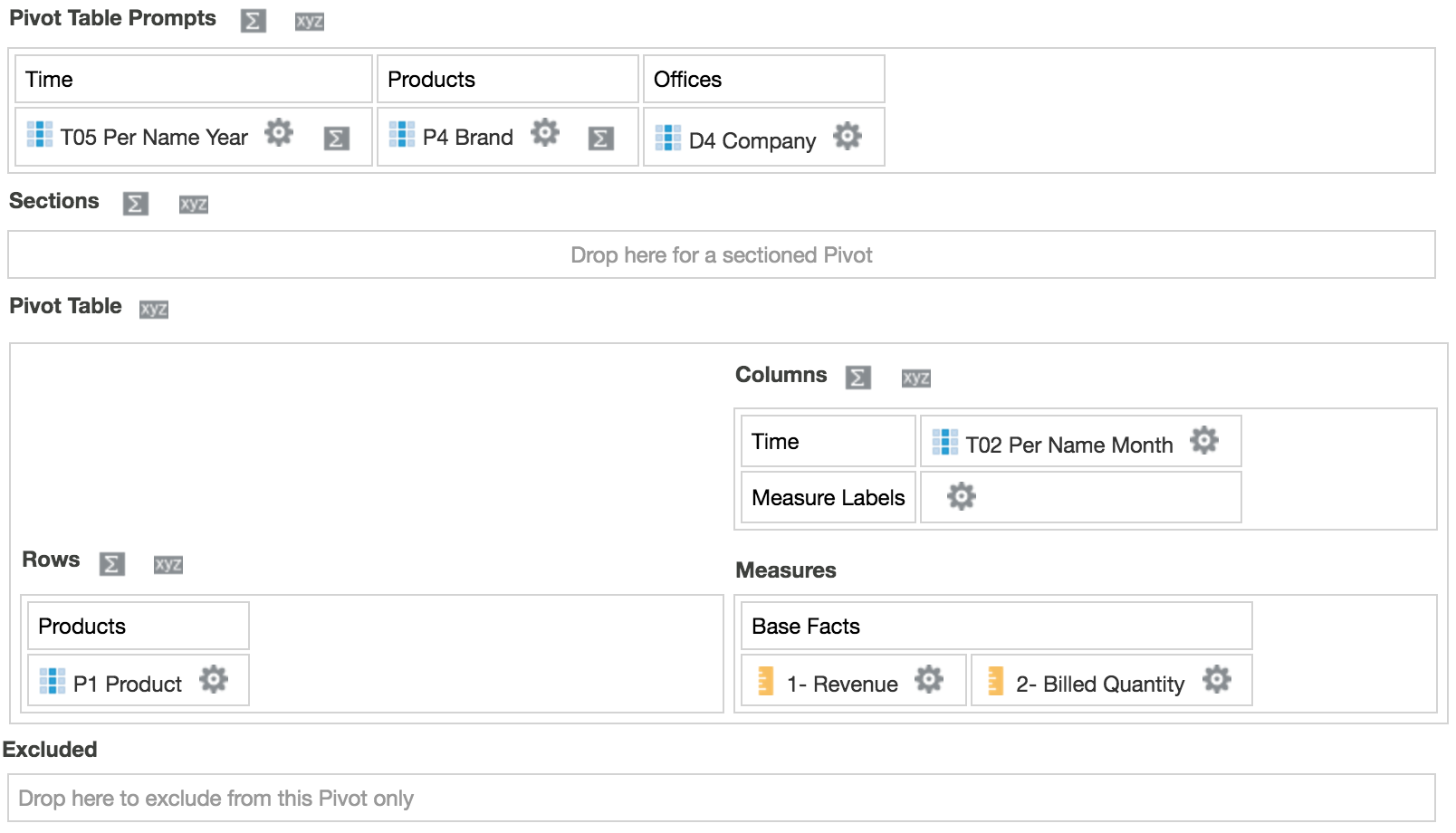Open More Options for D4 Company
This screenshot has height=833, width=1456.
[x=848, y=137]
